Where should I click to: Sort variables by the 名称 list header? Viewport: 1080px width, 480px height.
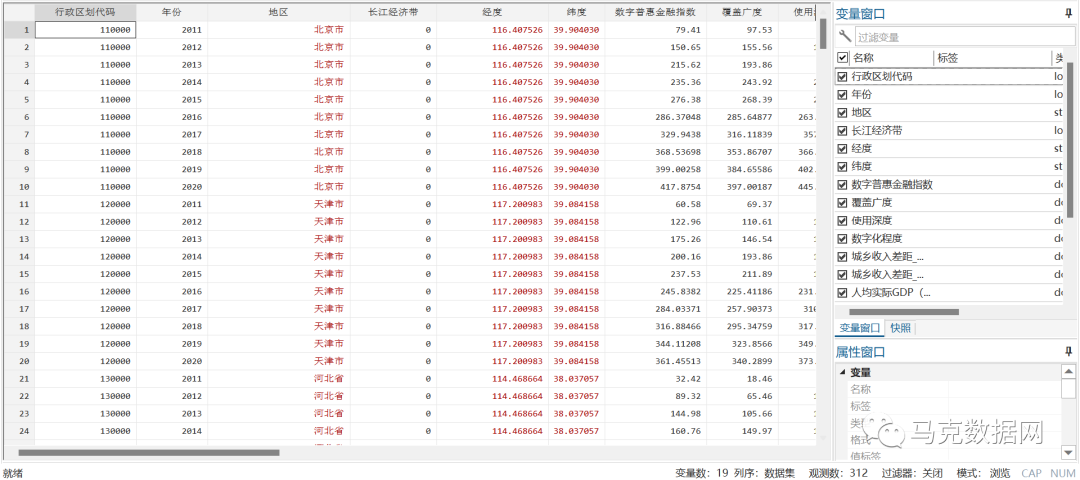click(892, 58)
